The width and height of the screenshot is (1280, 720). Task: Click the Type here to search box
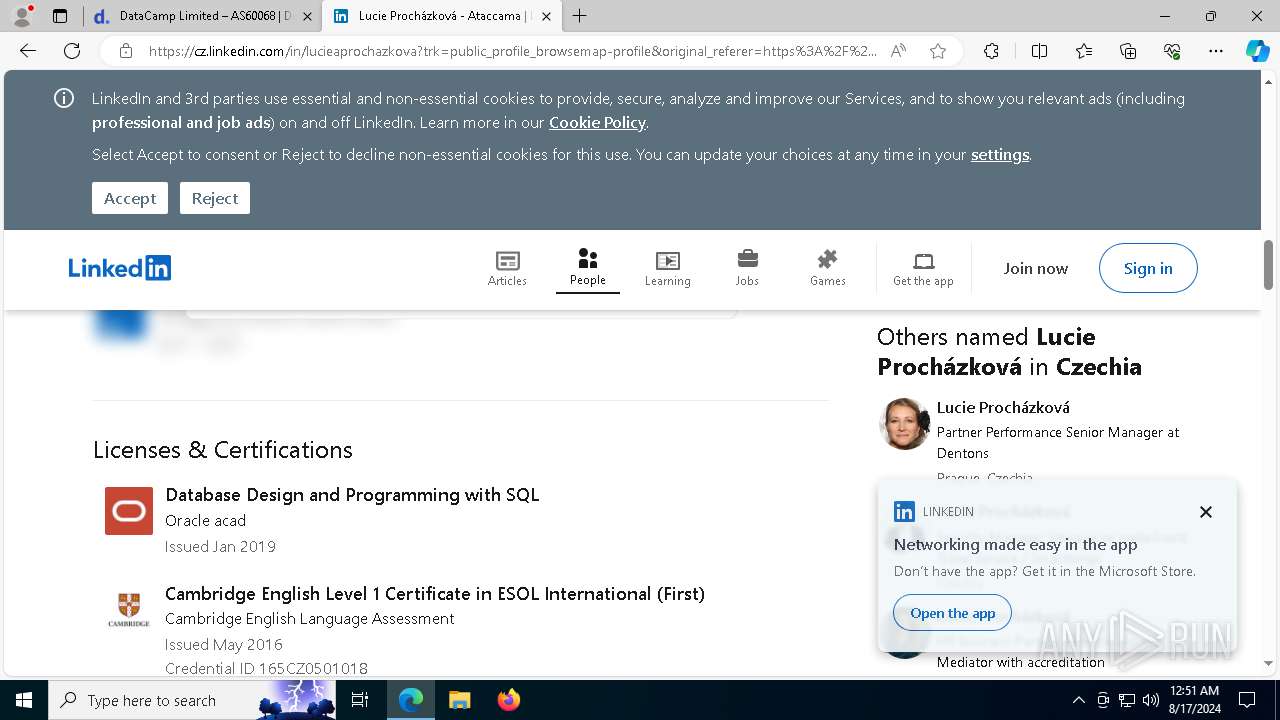192,700
